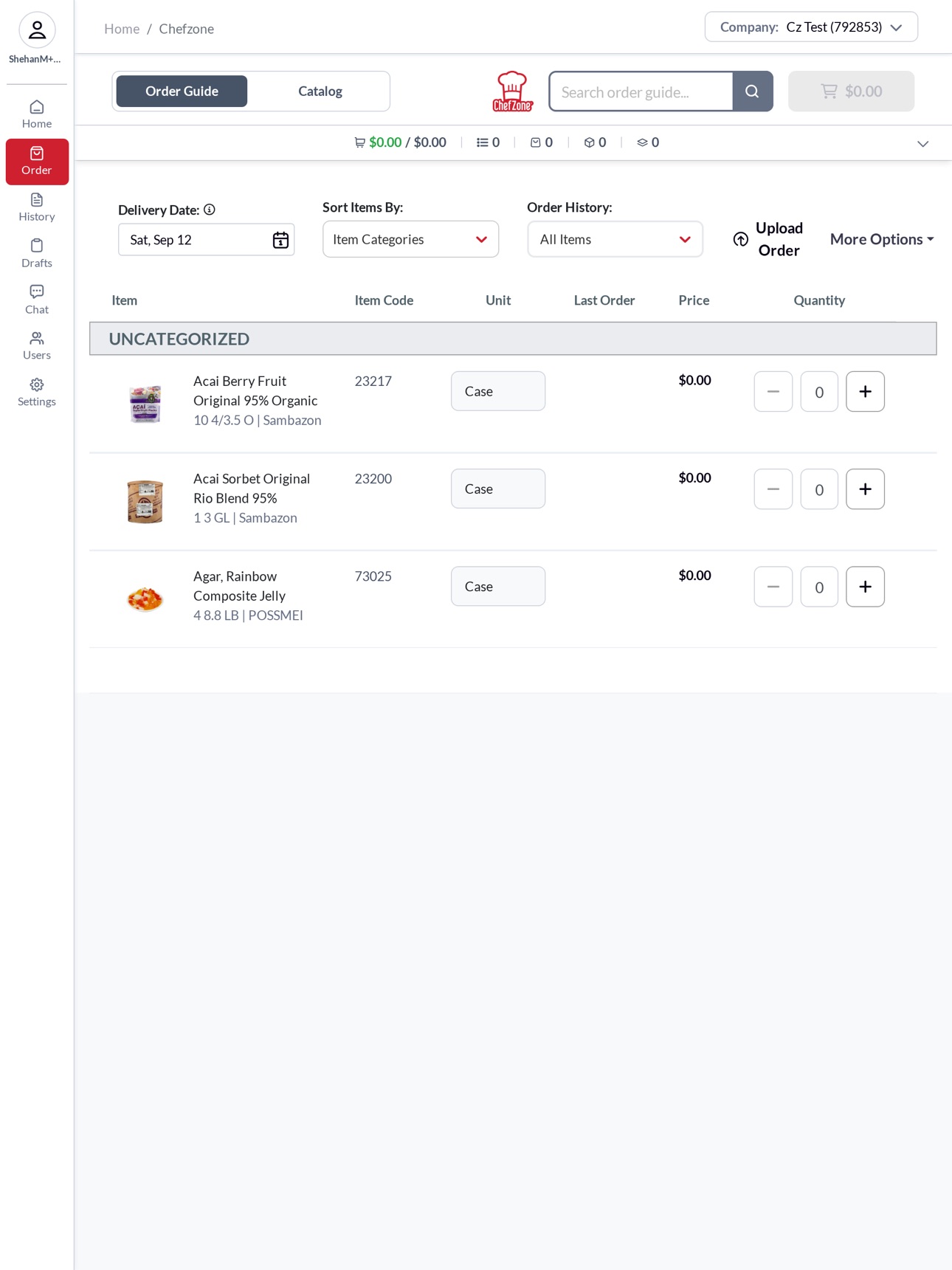Expand the order summary bar chevron

pos(922,144)
